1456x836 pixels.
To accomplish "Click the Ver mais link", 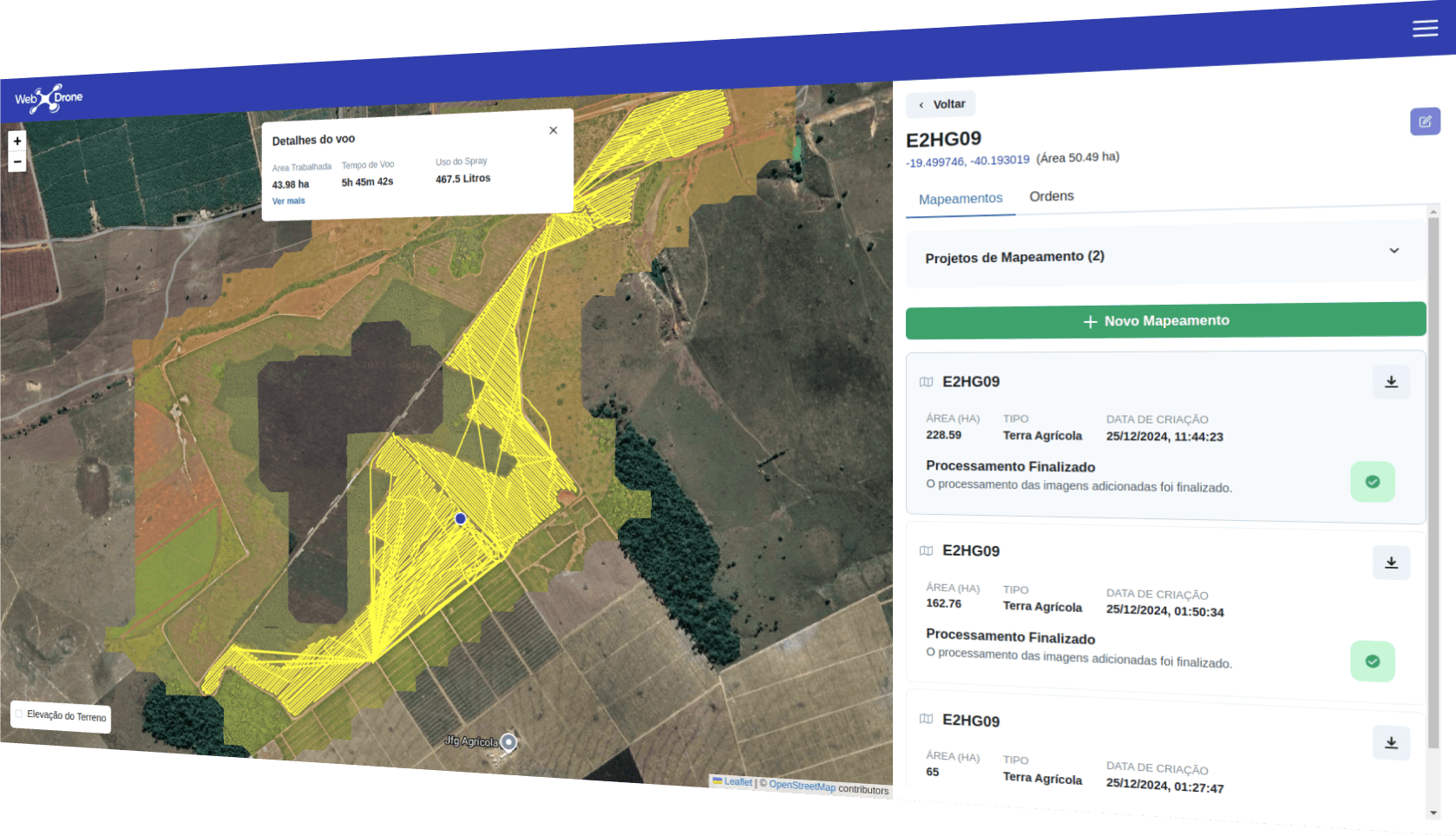I will pos(289,201).
